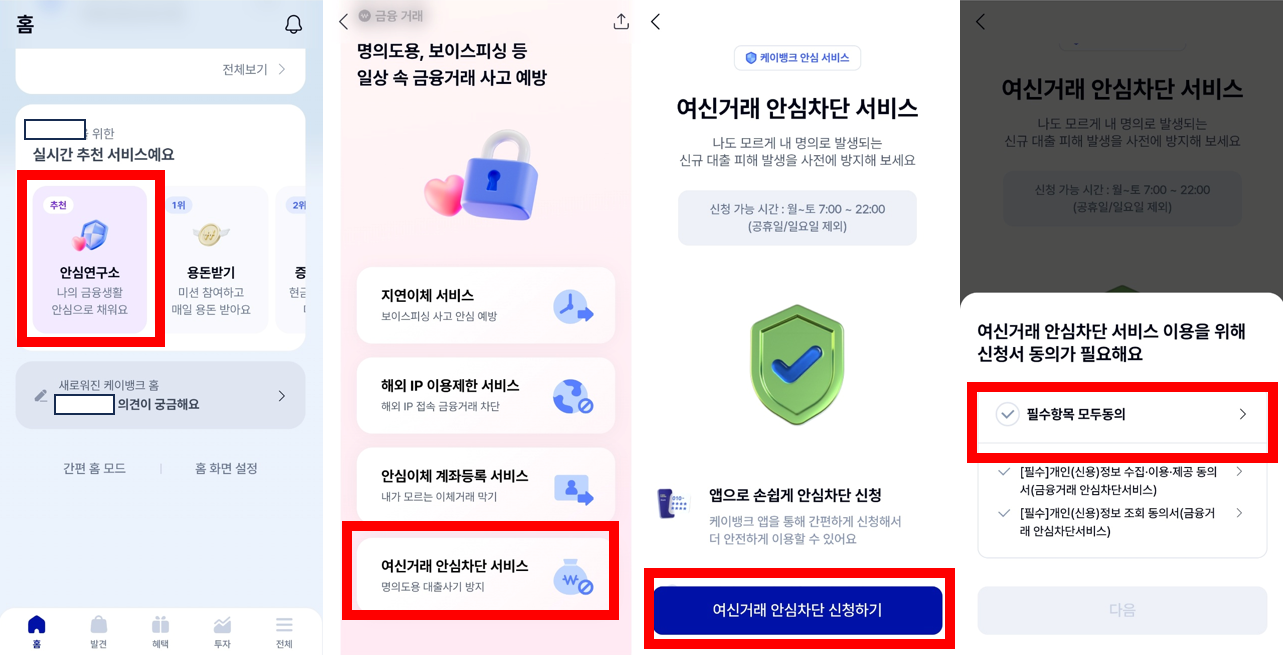The height and width of the screenshot is (655, 1283).
Task: Switch to the 발견 bottom tab
Action: tap(98, 631)
